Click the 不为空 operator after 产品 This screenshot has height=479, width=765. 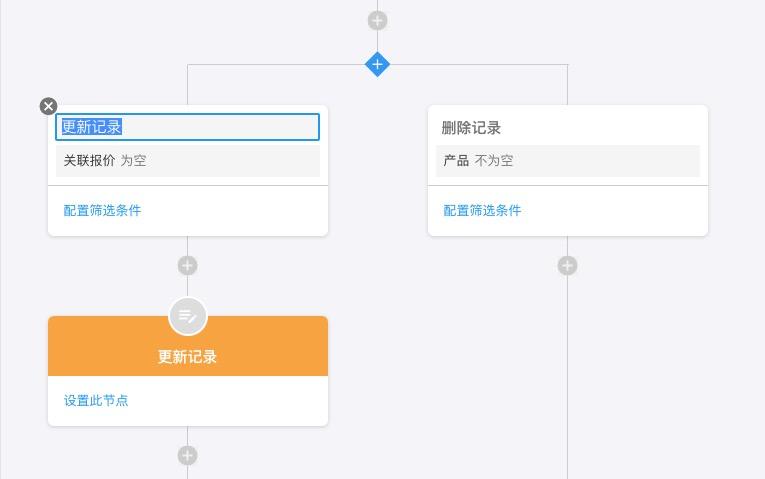(494, 160)
